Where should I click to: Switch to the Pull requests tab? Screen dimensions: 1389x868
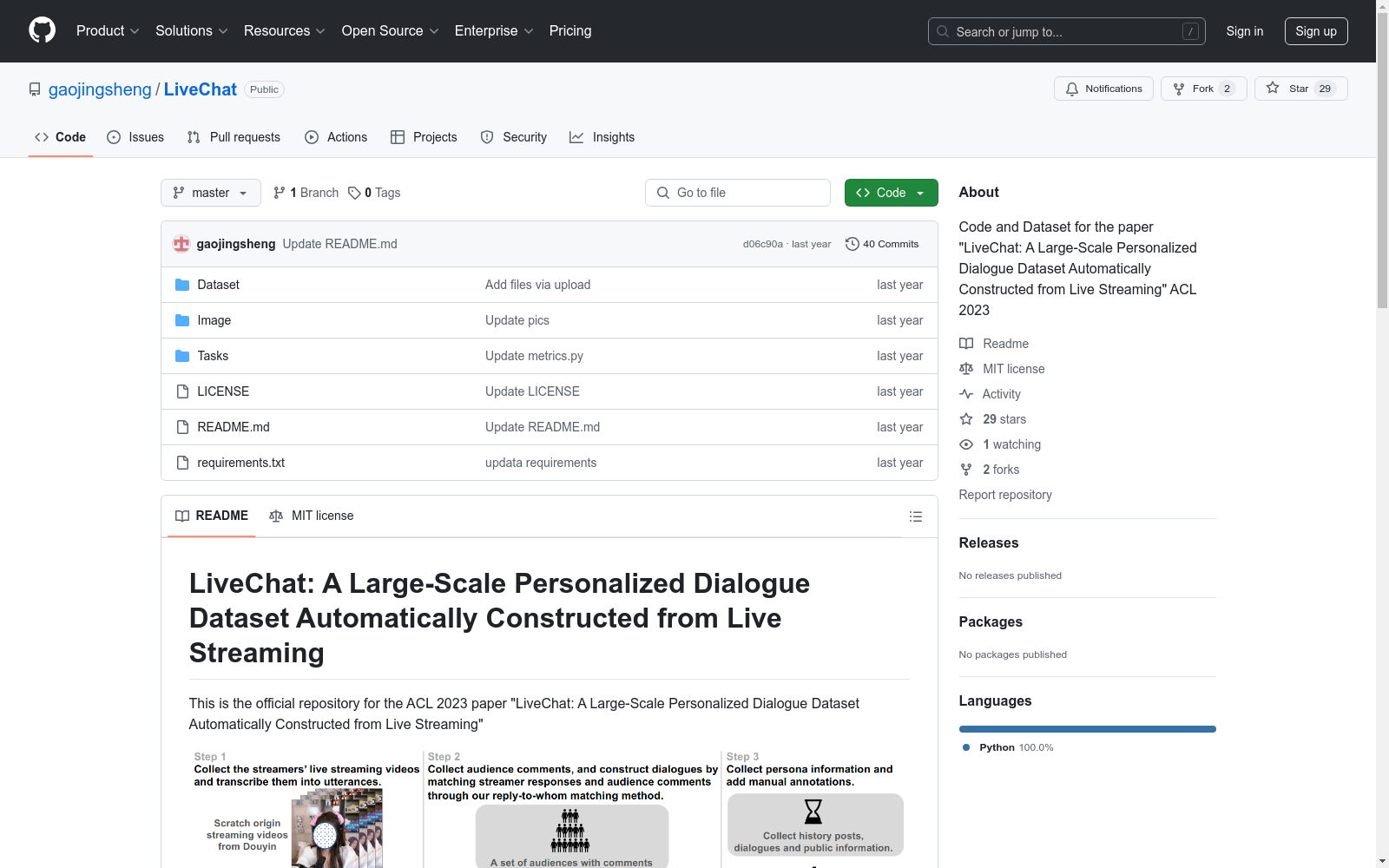click(234, 137)
